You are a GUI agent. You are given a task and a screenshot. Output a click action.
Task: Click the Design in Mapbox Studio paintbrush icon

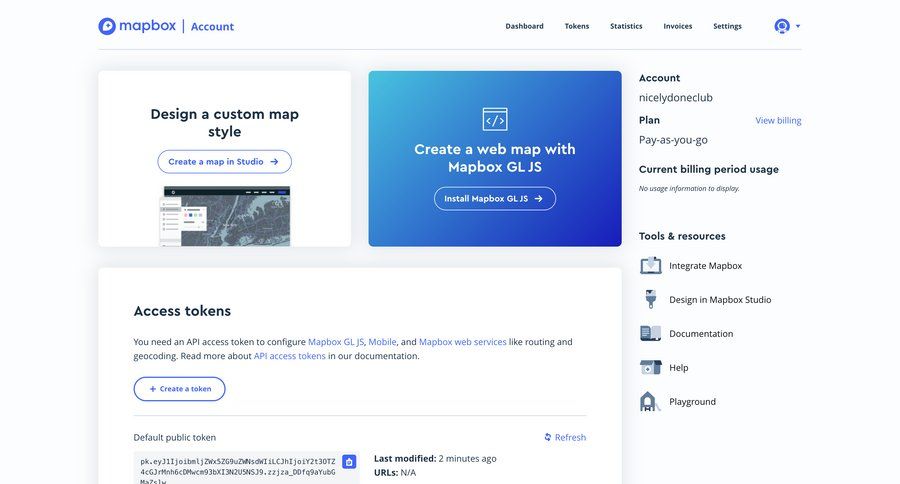click(x=651, y=300)
